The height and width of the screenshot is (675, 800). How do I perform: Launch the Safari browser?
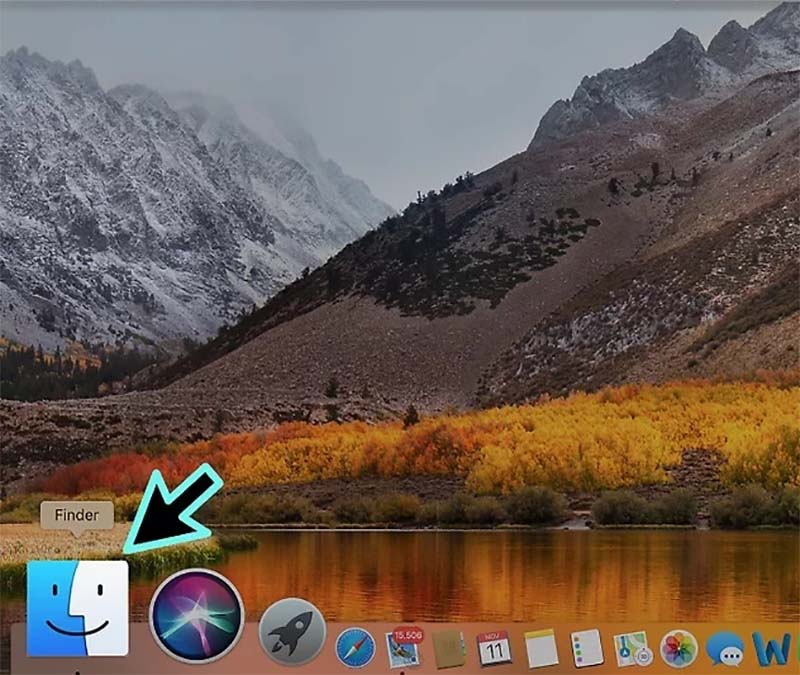pyautogui.click(x=357, y=646)
